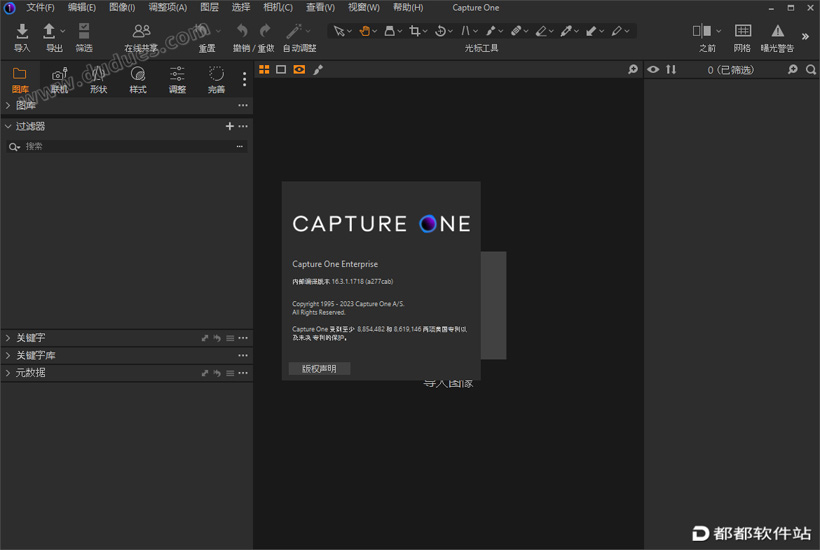Select the Annotations pencil tool
This screenshot has height=550, width=820.
pyautogui.click(x=617, y=31)
